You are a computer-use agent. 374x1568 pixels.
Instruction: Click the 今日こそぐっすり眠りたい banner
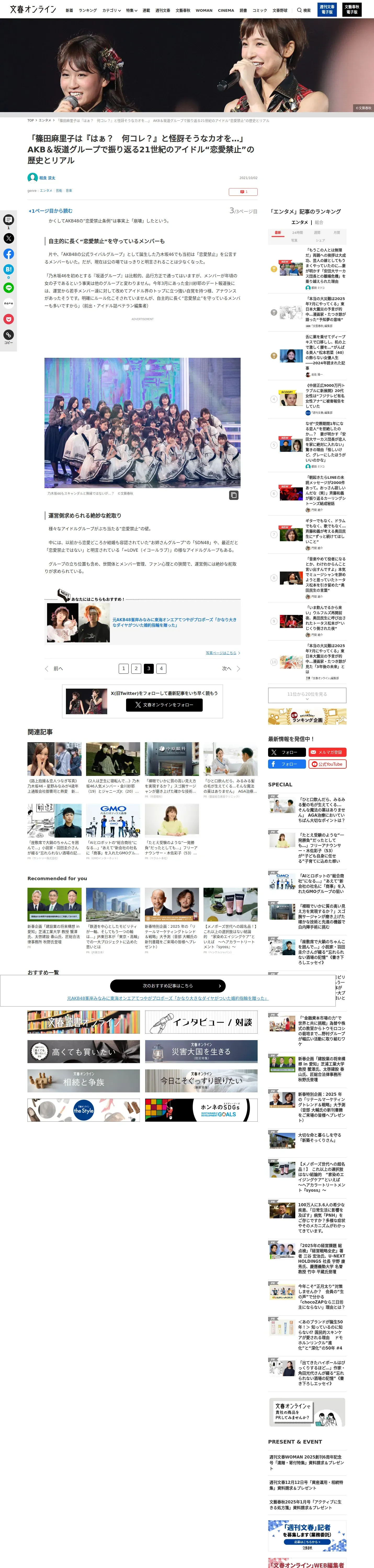click(x=201, y=1080)
